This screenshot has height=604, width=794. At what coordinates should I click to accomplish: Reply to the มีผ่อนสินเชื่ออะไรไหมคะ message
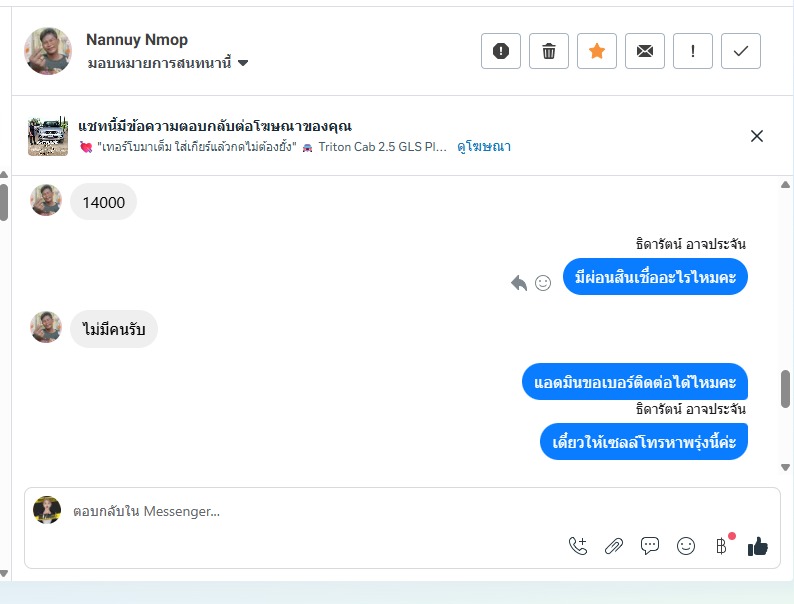(519, 283)
